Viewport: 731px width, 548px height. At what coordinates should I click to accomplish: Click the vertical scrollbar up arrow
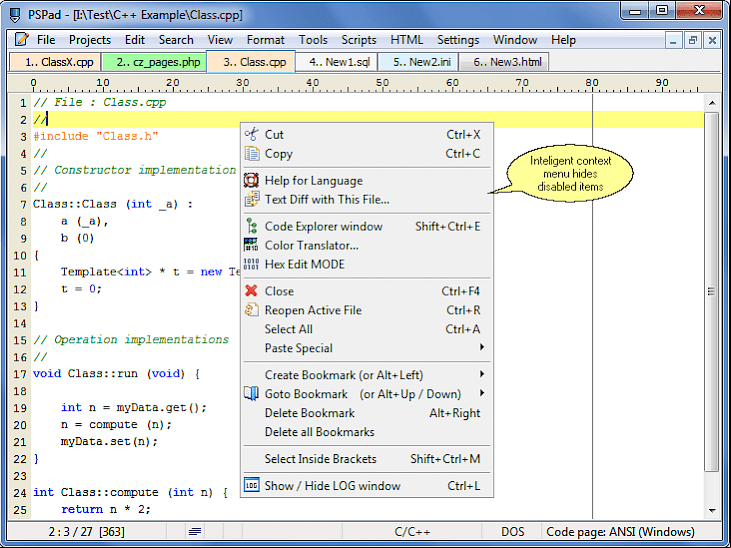pyautogui.click(x=712, y=103)
